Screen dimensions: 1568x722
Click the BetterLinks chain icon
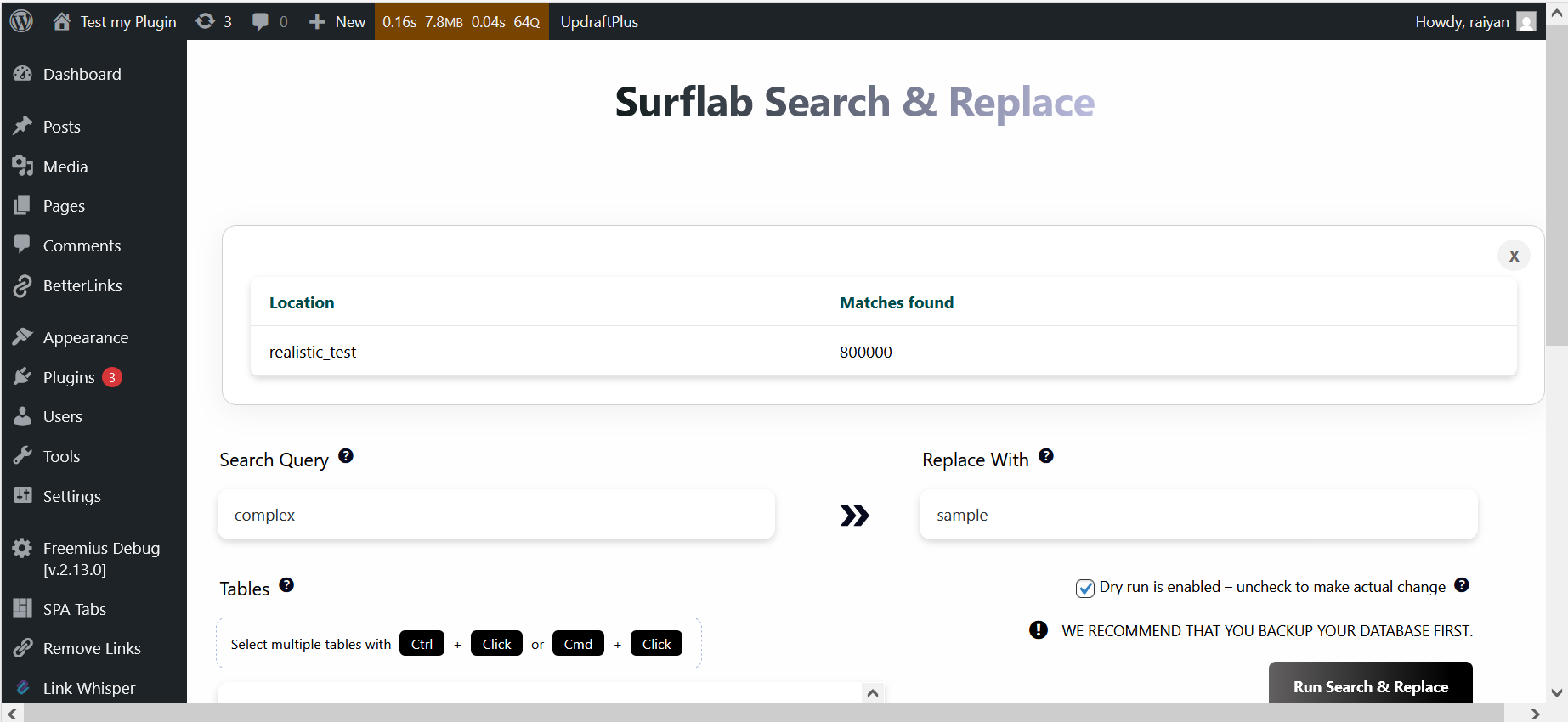[23, 286]
